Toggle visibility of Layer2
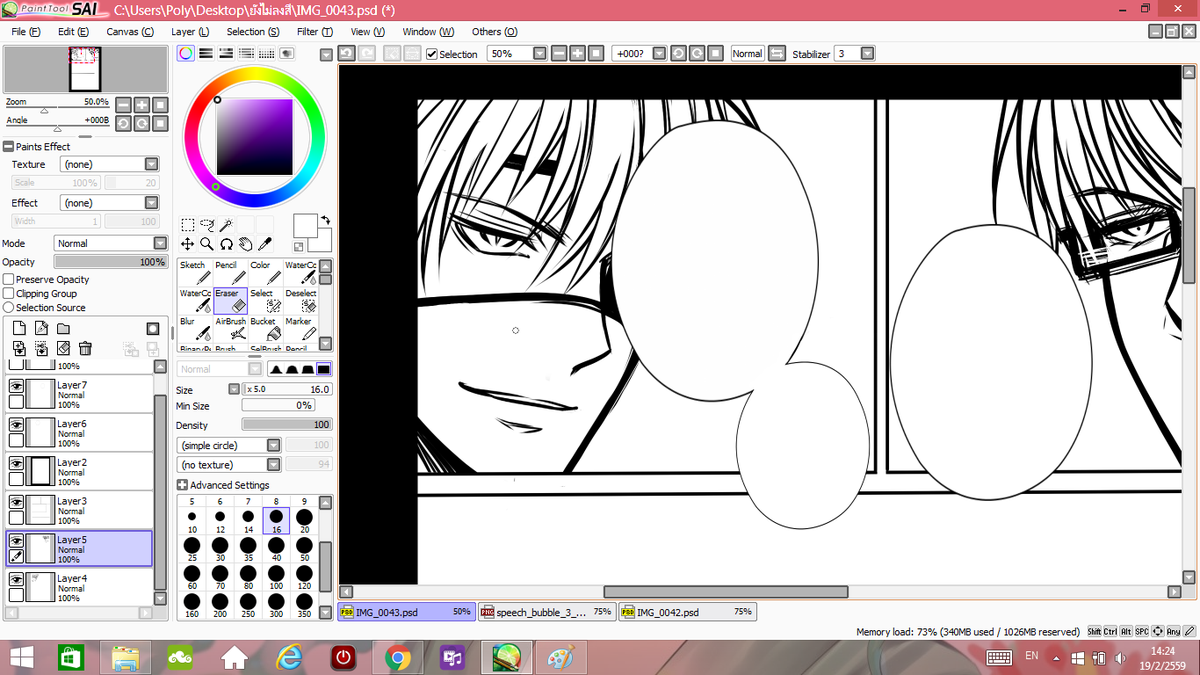This screenshot has height=675, width=1200. (16, 463)
